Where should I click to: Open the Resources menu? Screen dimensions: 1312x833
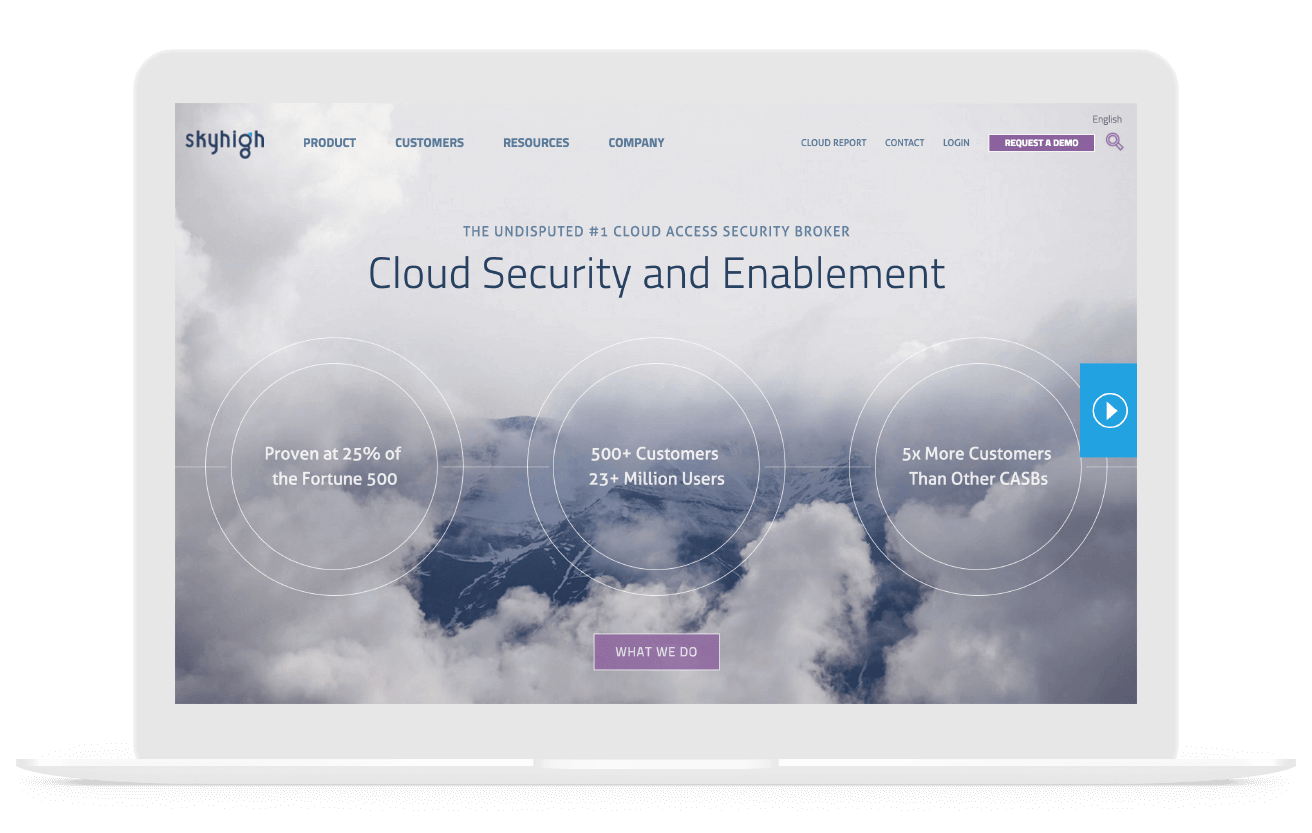(536, 143)
